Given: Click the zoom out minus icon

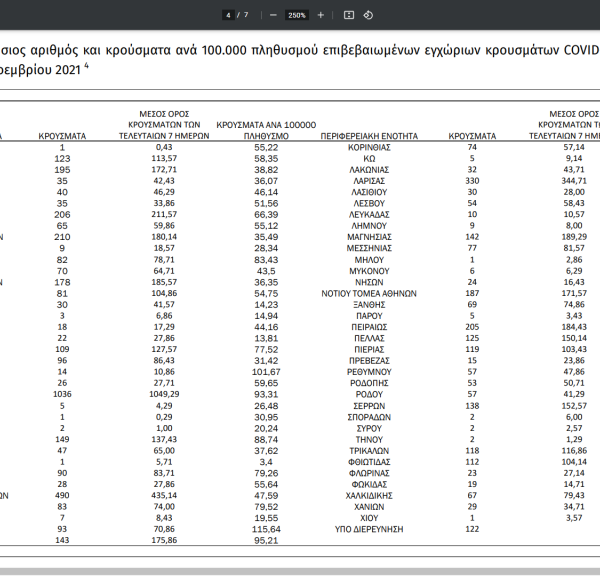Looking at the screenshot, I should pos(273,15).
